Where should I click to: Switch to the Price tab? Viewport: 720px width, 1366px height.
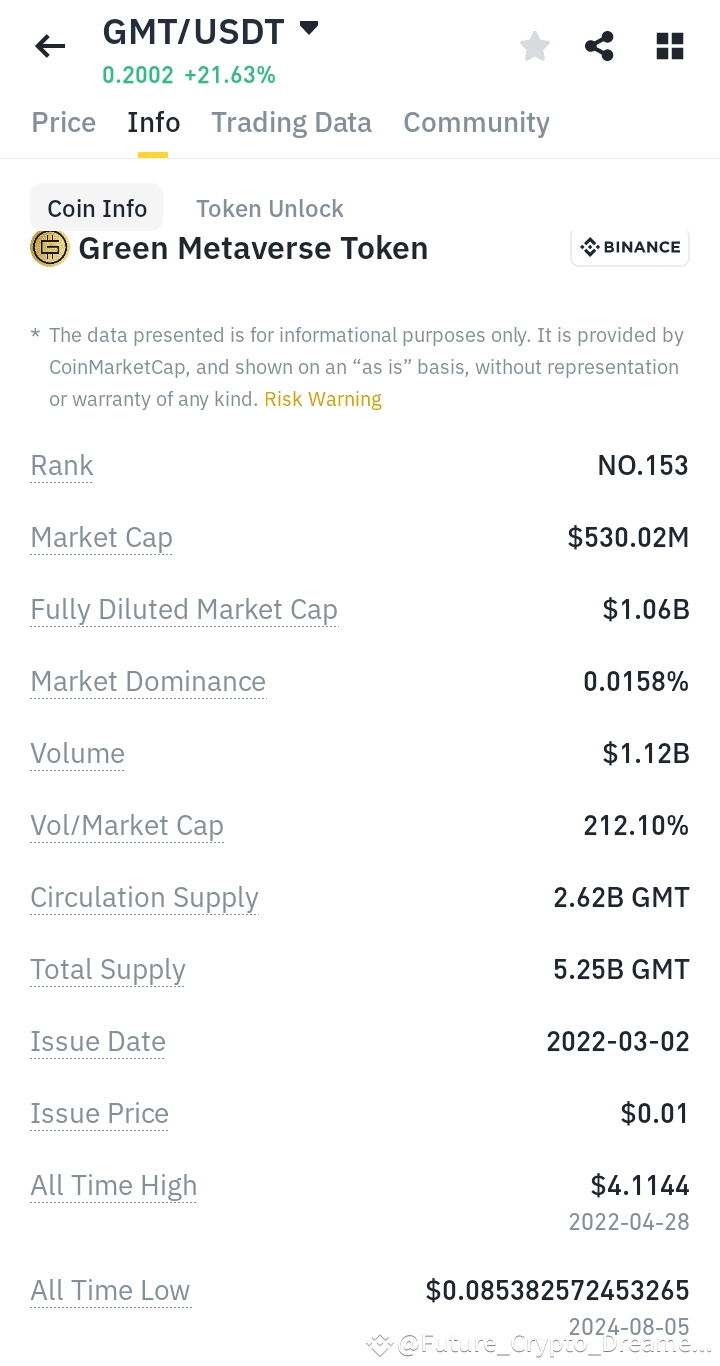[x=64, y=123]
